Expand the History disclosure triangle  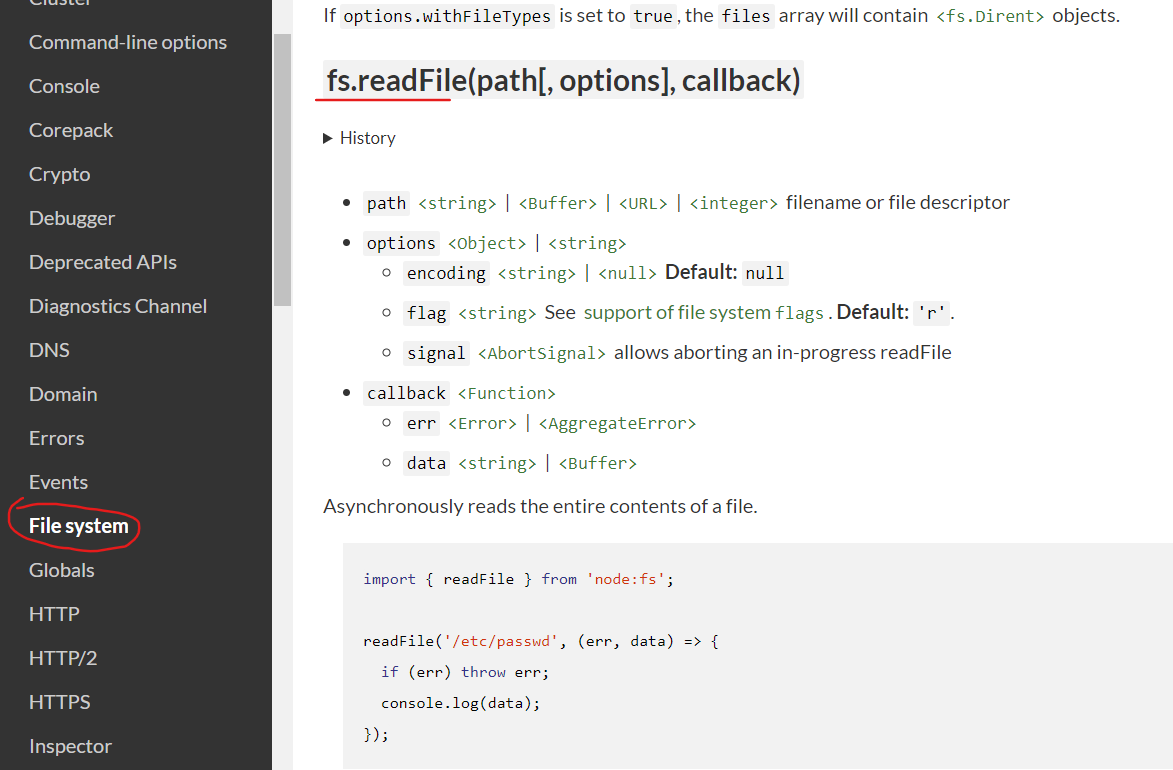click(x=327, y=138)
